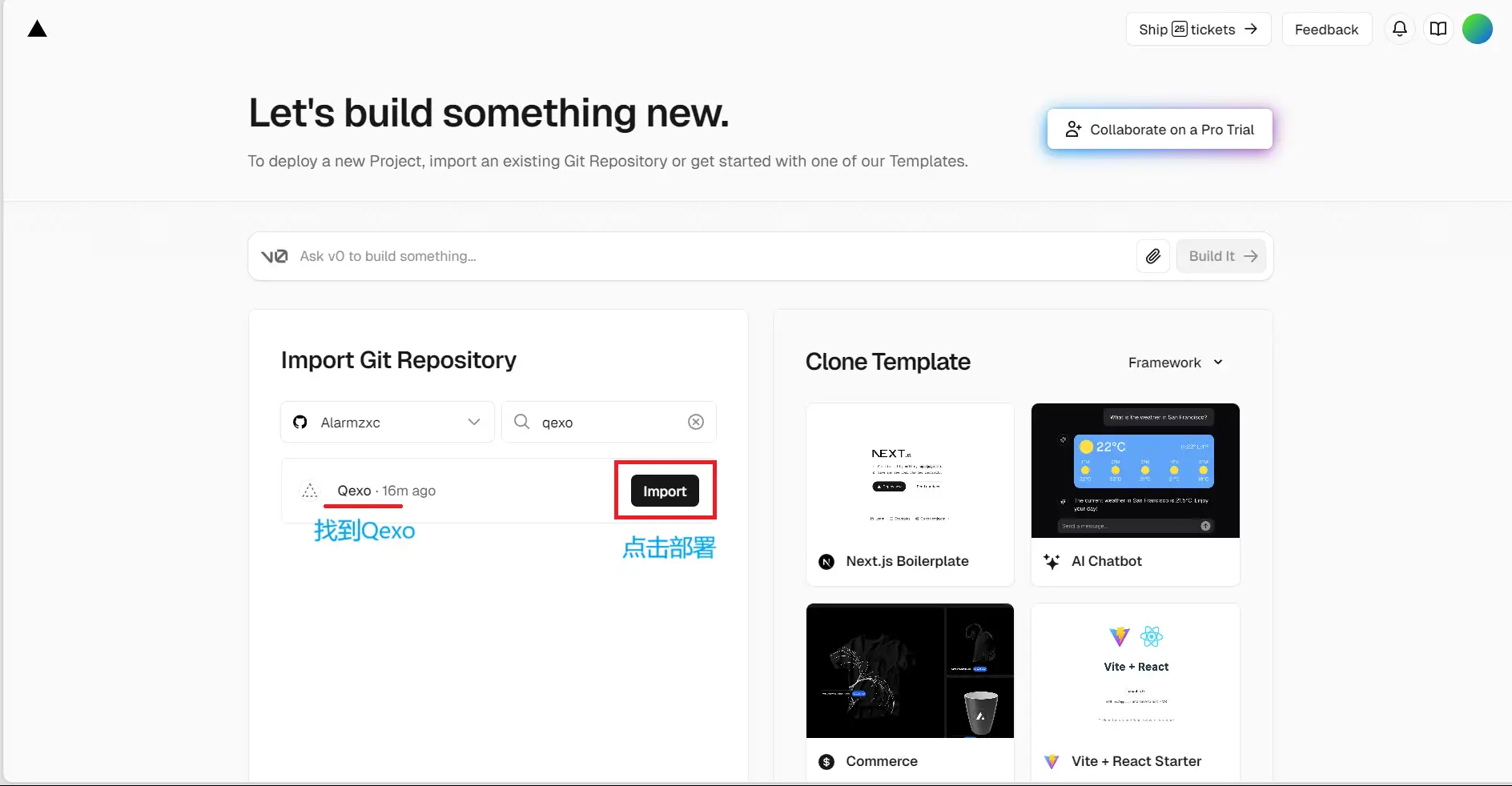Open the user avatar menu

pos(1477,30)
